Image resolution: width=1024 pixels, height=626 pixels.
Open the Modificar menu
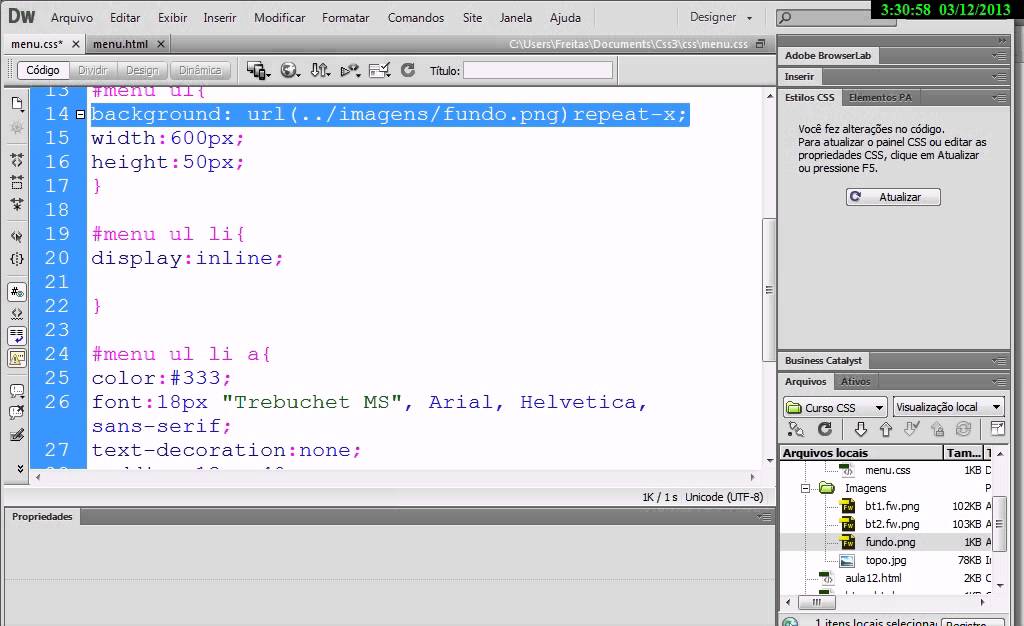280,18
